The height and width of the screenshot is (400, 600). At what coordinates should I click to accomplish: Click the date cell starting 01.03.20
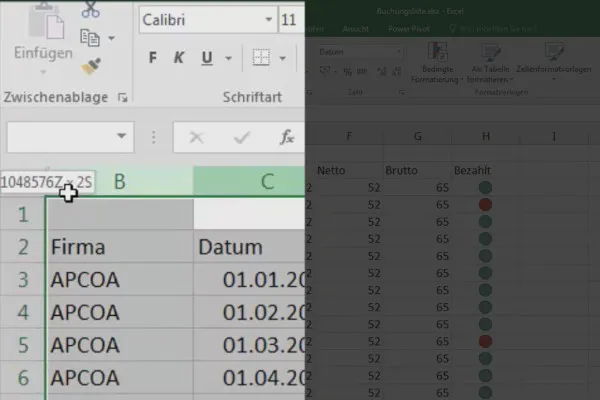(249, 345)
